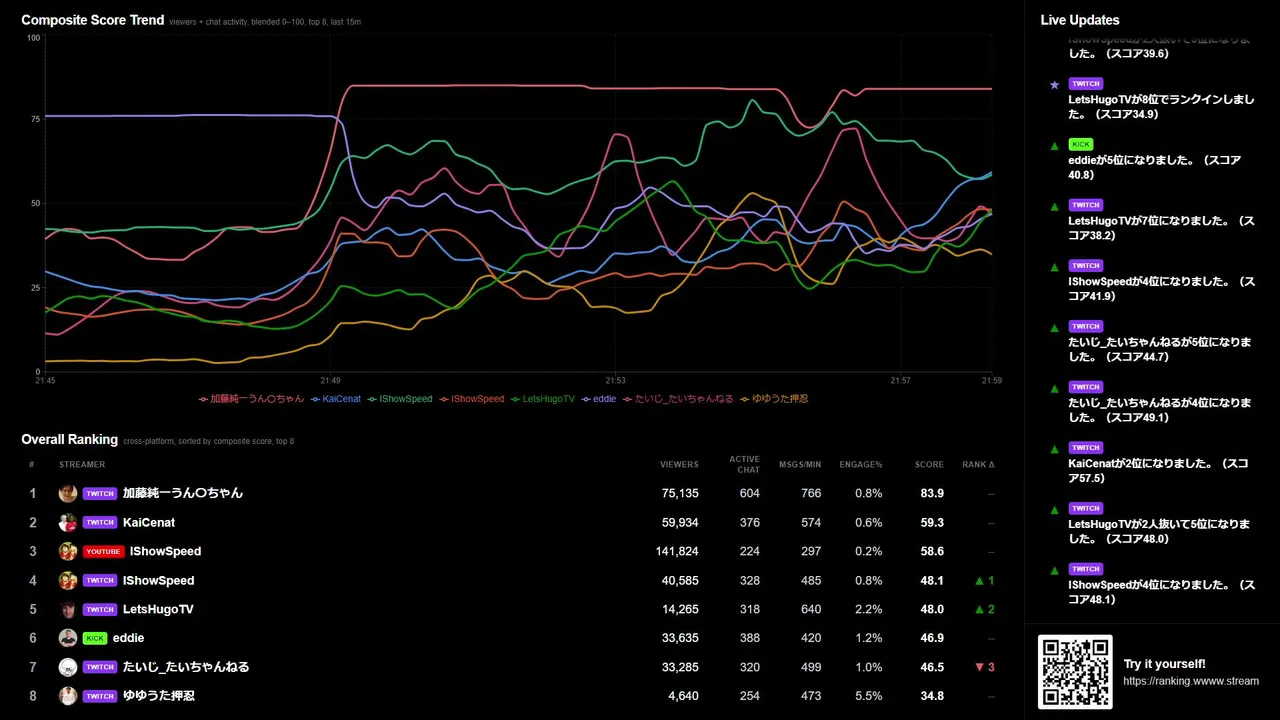Click the 83.9 score value
This screenshot has height=720, width=1280.
932,493
